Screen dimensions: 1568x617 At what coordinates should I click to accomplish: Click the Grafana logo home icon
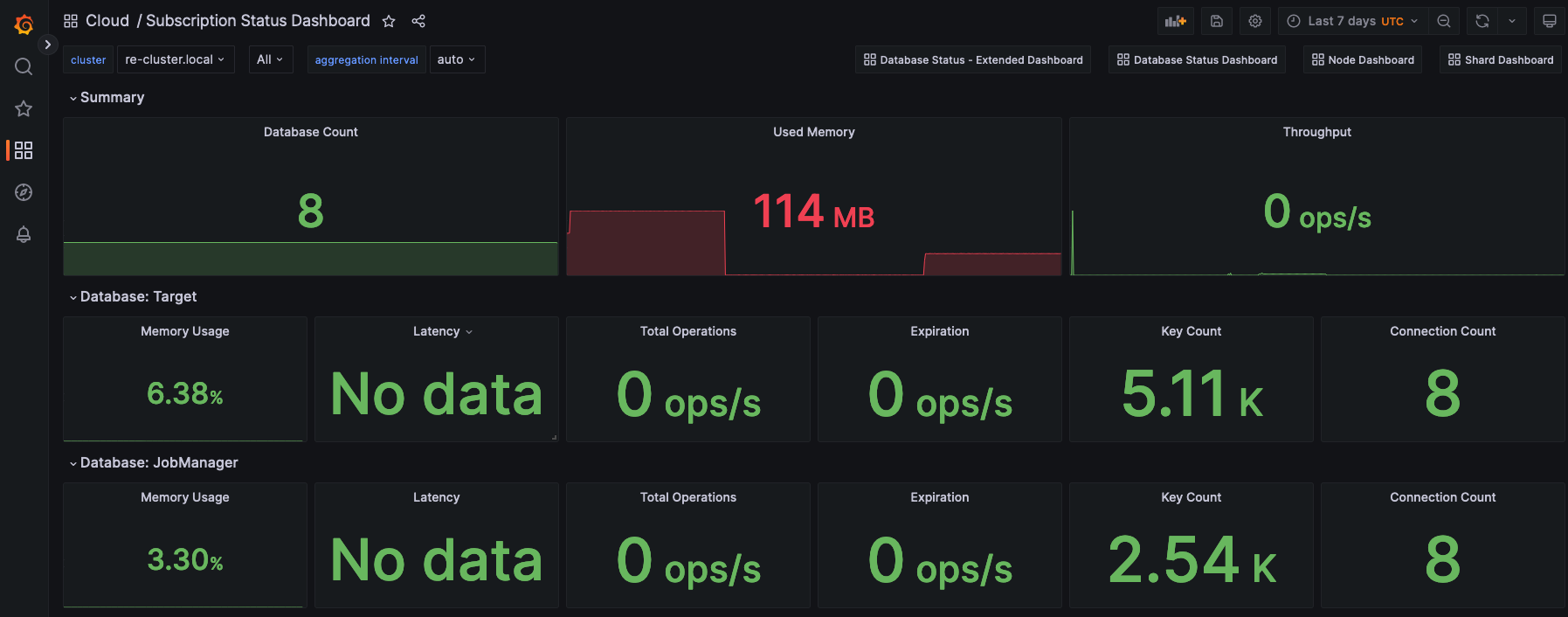(x=24, y=24)
